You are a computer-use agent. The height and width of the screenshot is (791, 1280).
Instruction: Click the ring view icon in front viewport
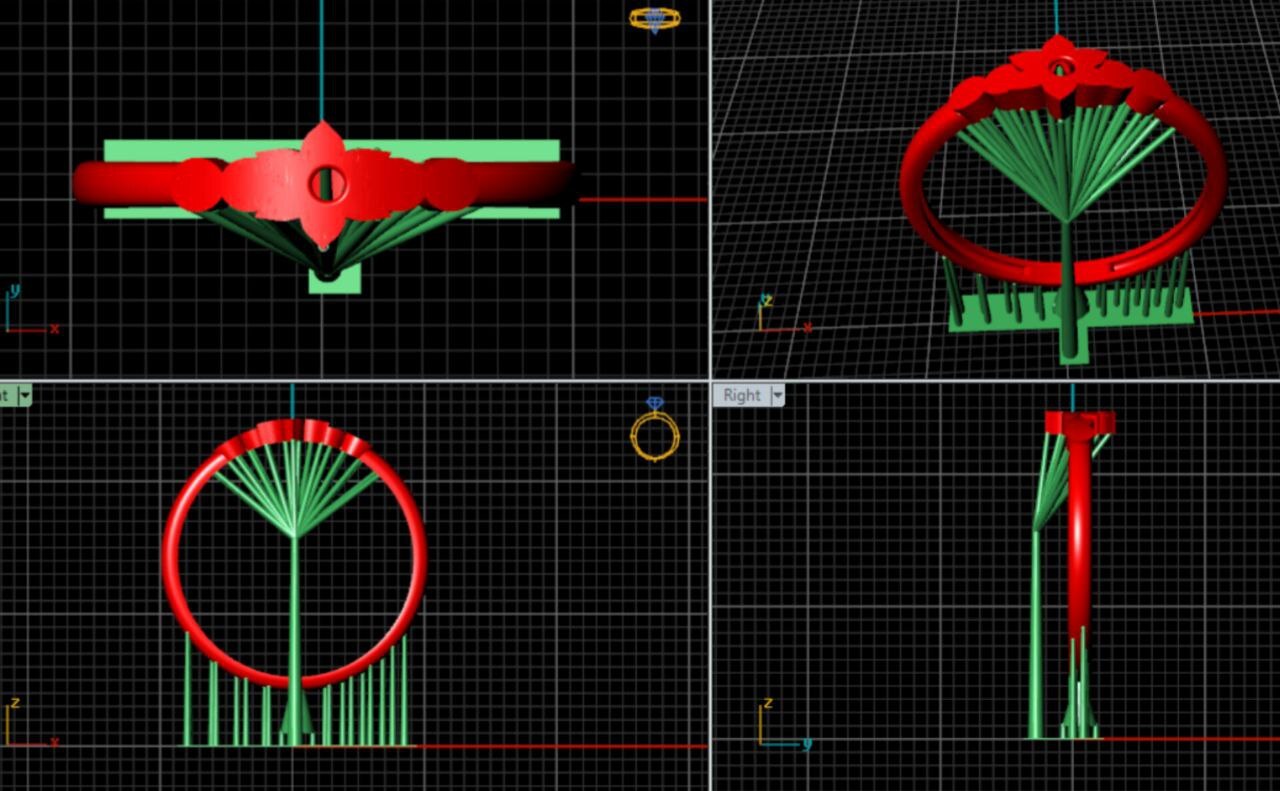pos(655,431)
